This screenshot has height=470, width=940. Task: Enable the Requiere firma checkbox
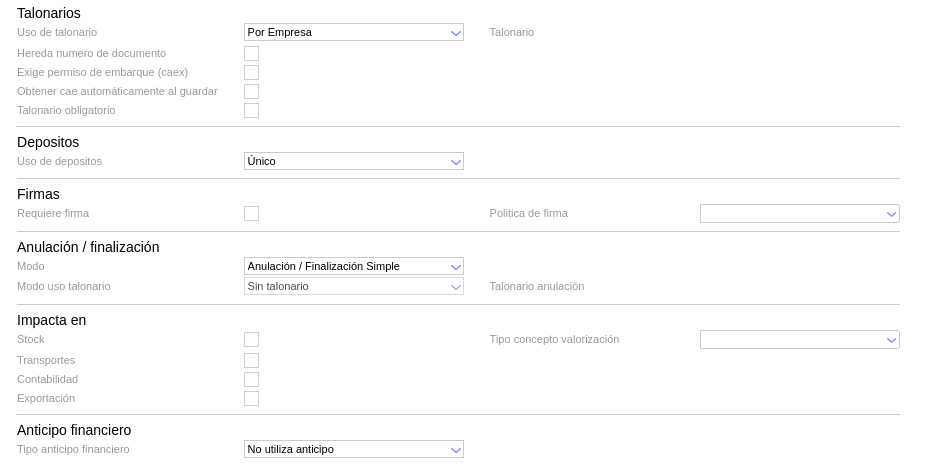251,213
